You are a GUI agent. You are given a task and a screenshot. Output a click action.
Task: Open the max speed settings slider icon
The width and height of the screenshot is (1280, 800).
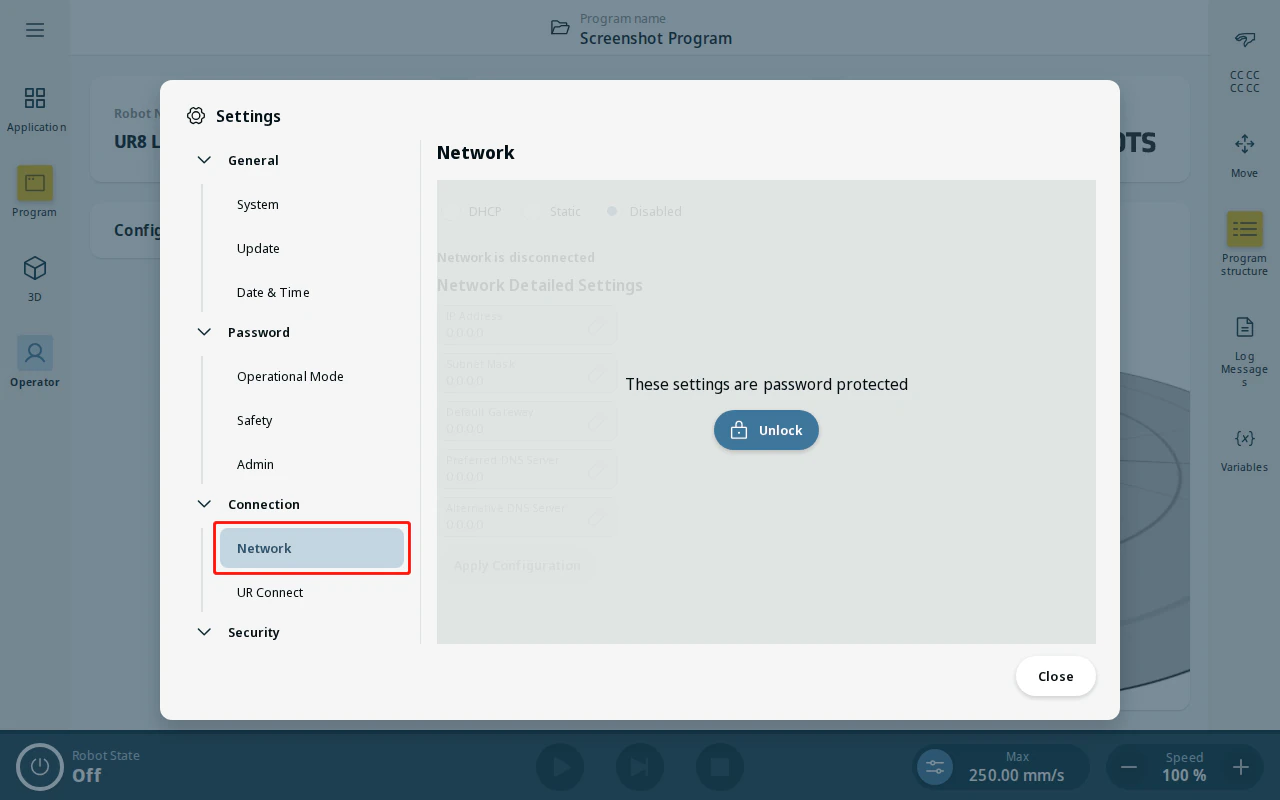935,767
